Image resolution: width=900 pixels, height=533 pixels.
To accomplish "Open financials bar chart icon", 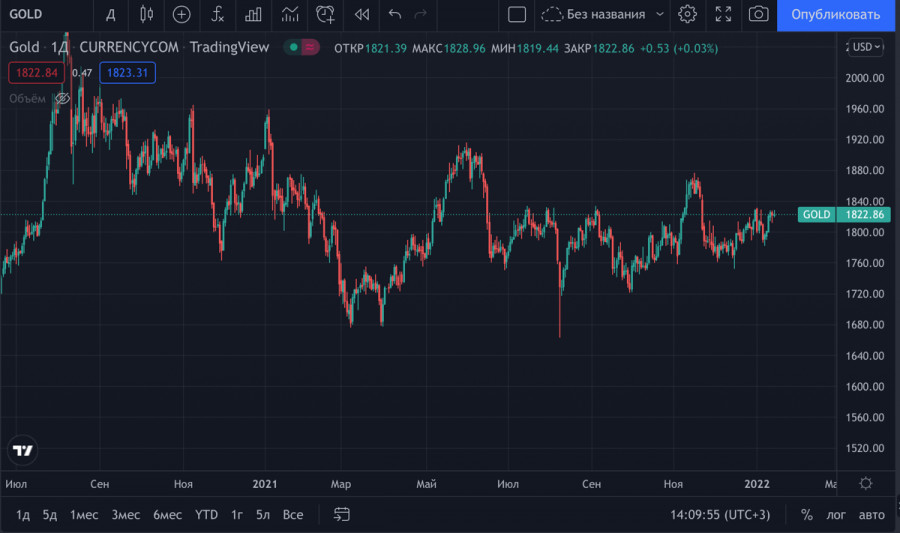I will (253, 14).
